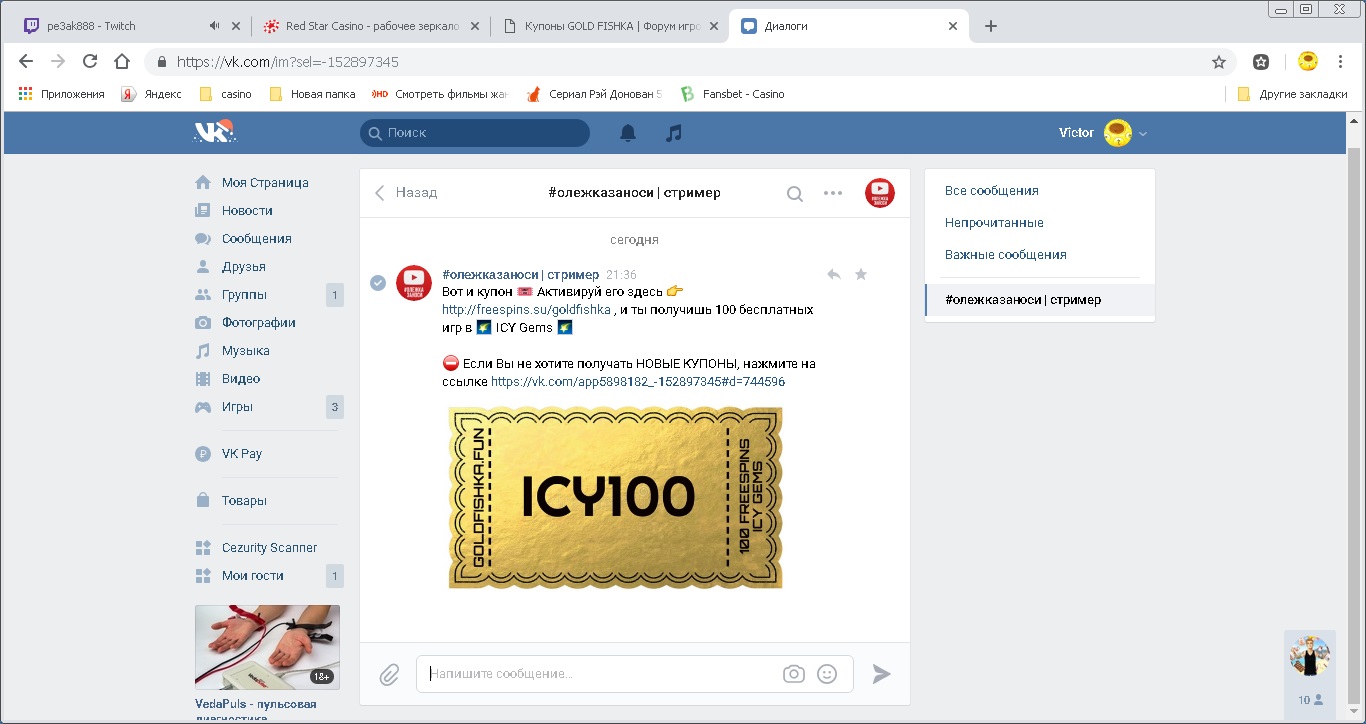Screen dimensions: 1366x724
Task: Expand the 'Другие закладки' folder
Action: click(1292, 94)
